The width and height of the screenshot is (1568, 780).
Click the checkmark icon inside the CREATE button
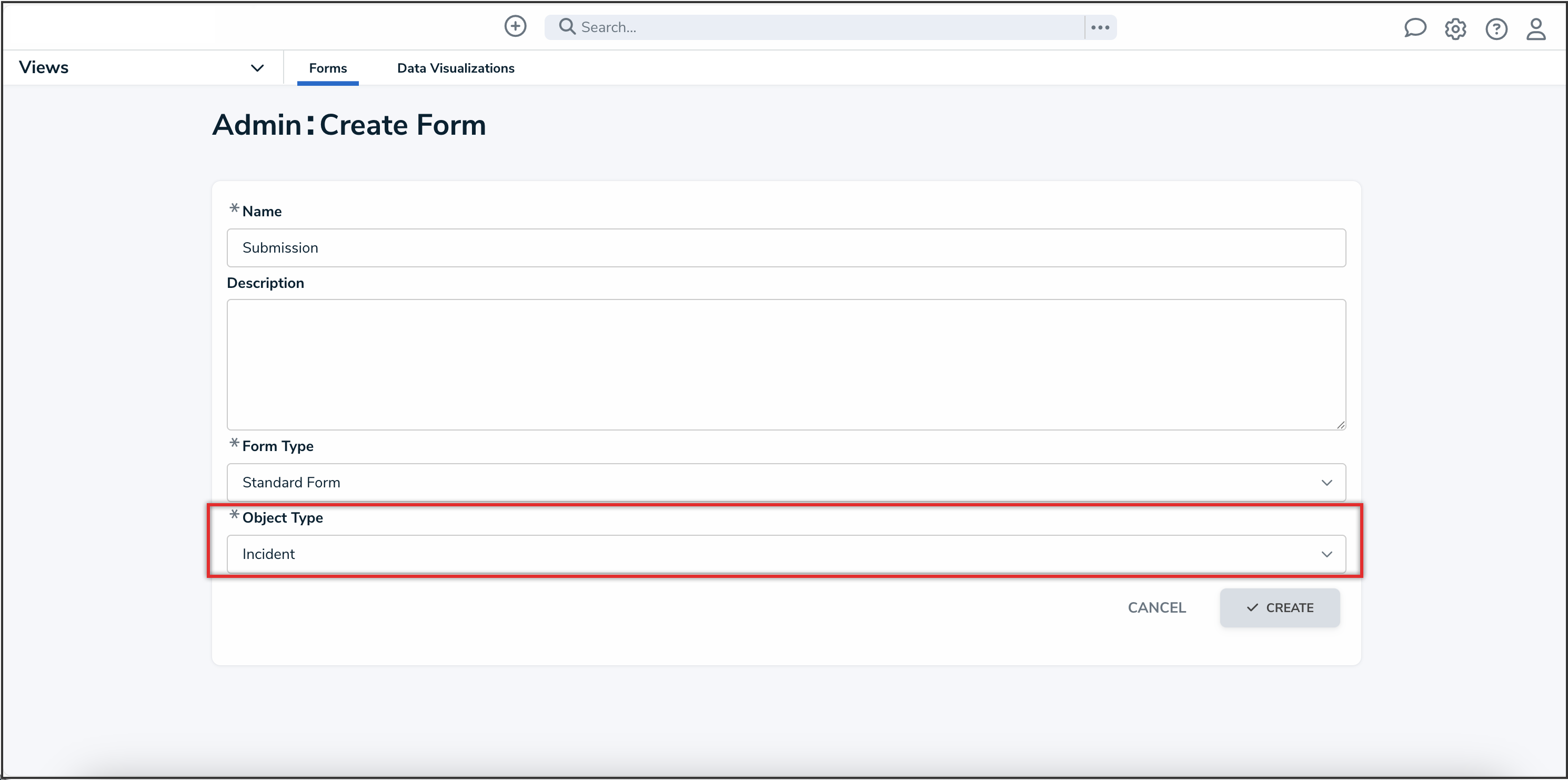[x=1251, y=608]
